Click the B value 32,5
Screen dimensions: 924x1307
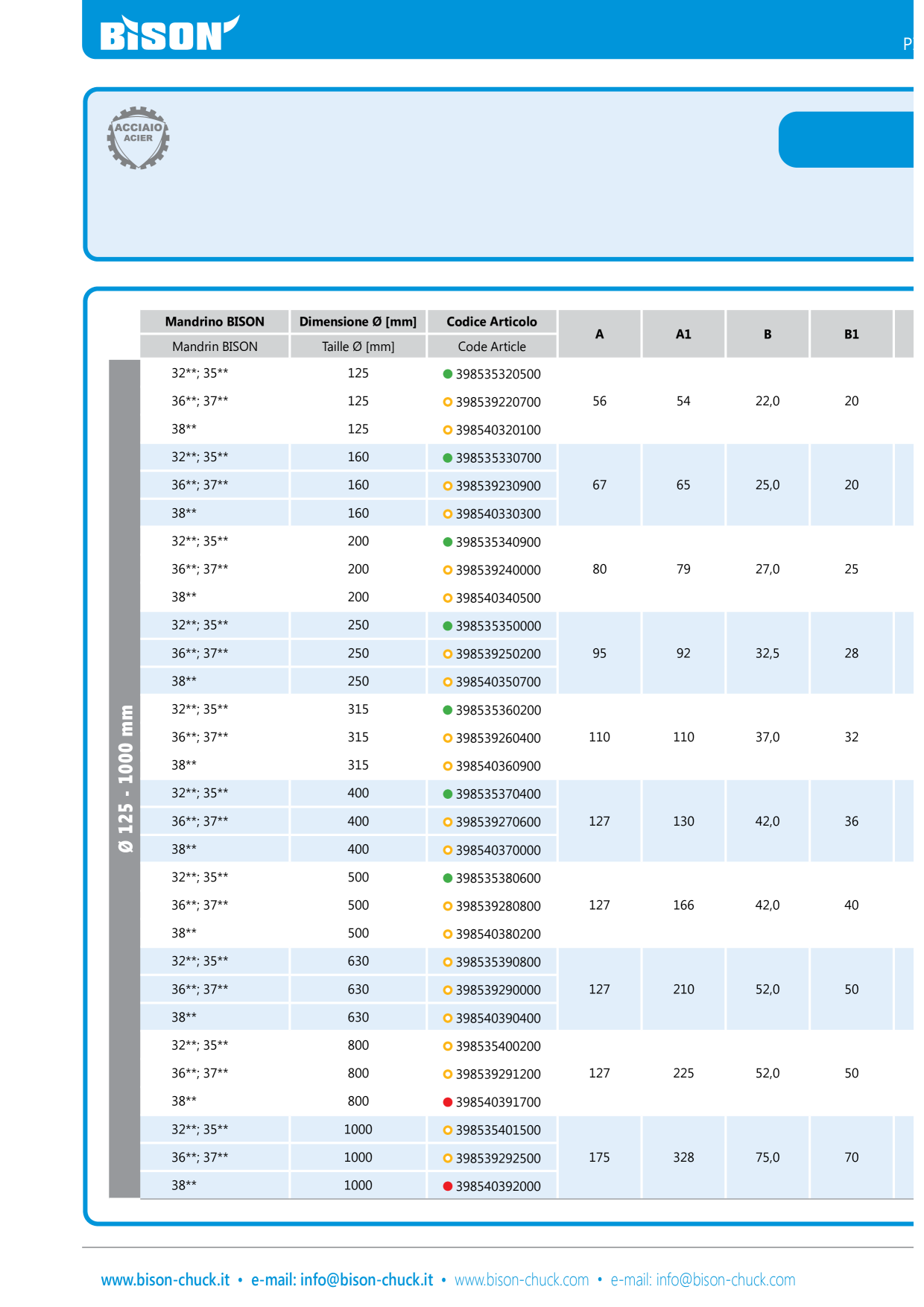768,653
